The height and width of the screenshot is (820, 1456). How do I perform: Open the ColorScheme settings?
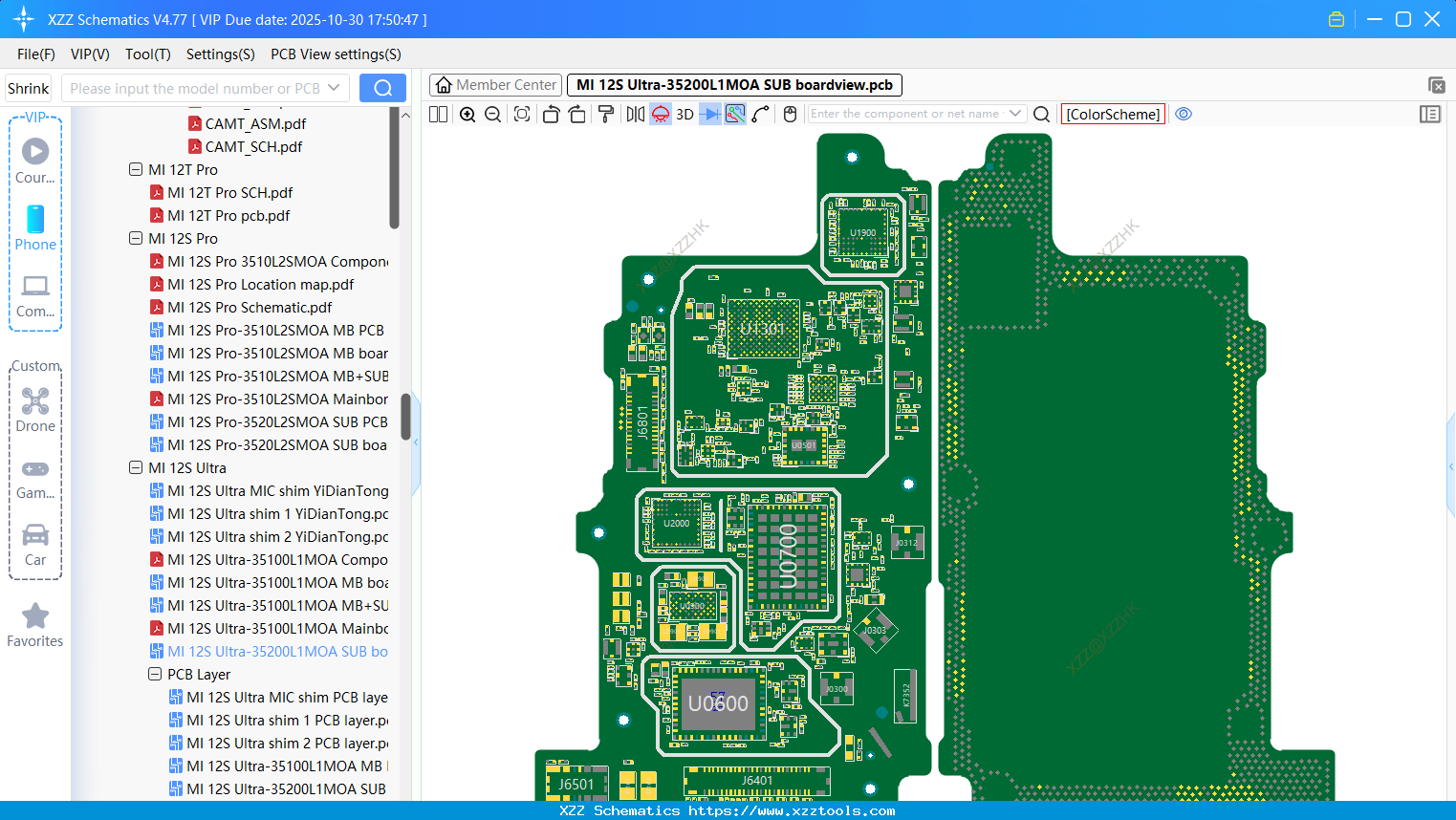(1112, 114)
